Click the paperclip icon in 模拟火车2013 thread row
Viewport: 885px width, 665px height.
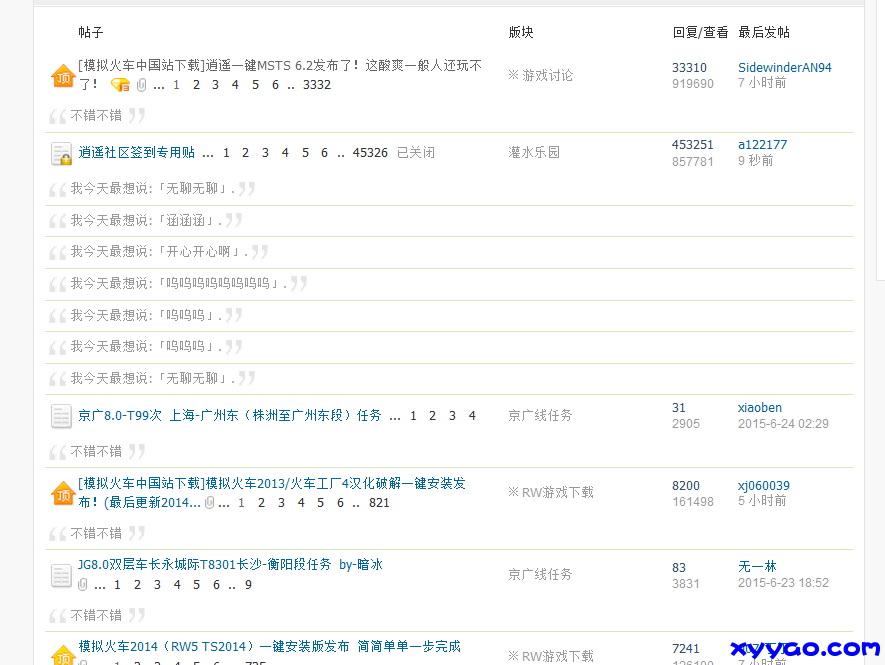coord(210,503)
